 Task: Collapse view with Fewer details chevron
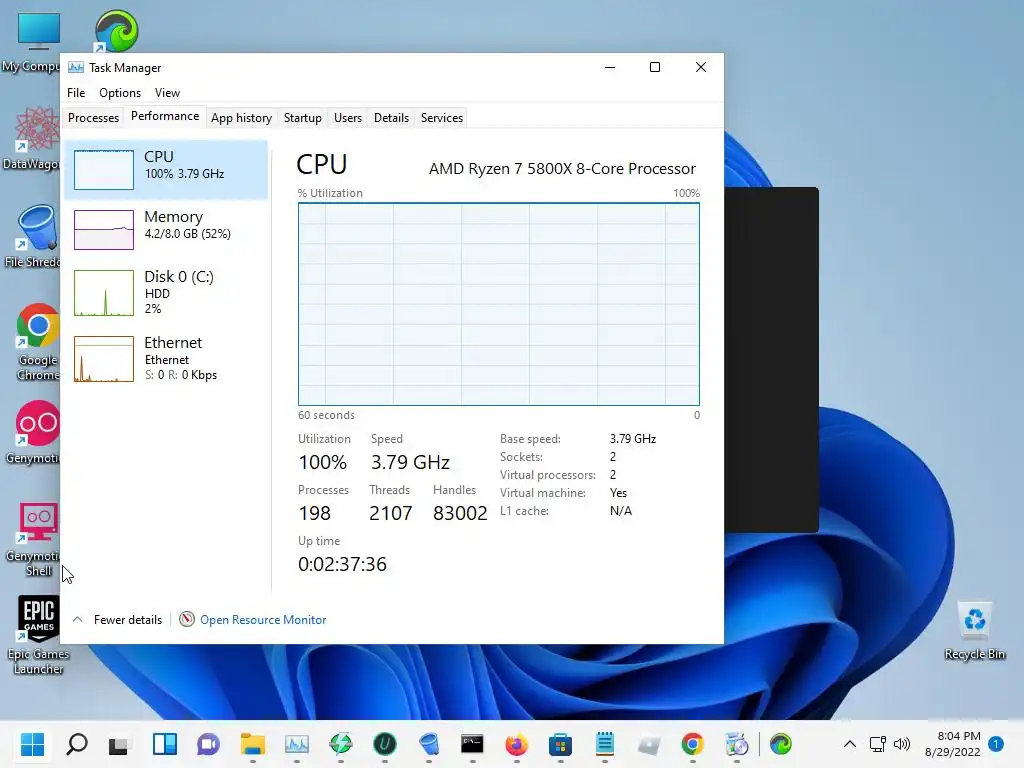[77, 619]
